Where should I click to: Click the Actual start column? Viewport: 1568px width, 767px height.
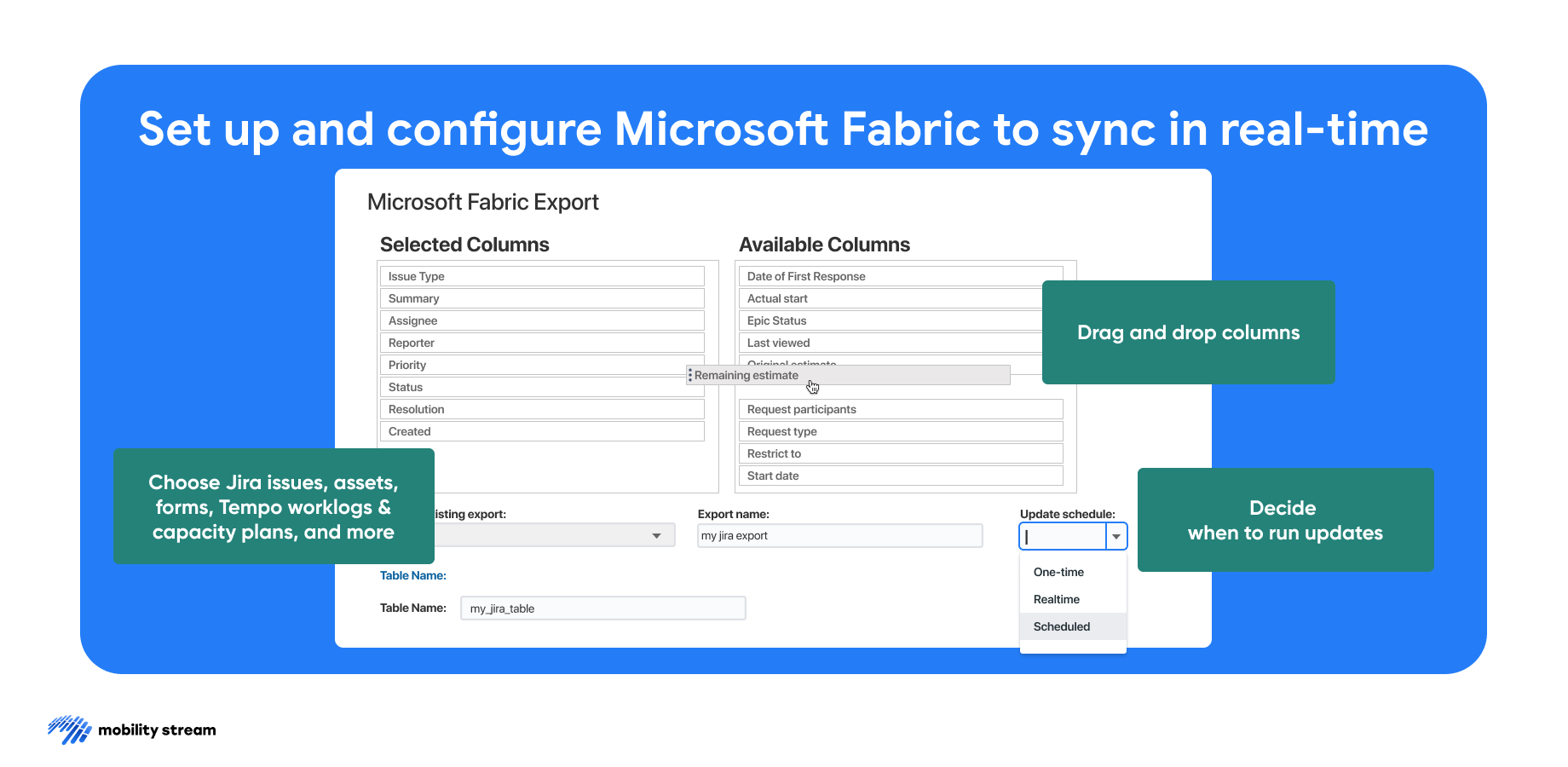(891, 298)
